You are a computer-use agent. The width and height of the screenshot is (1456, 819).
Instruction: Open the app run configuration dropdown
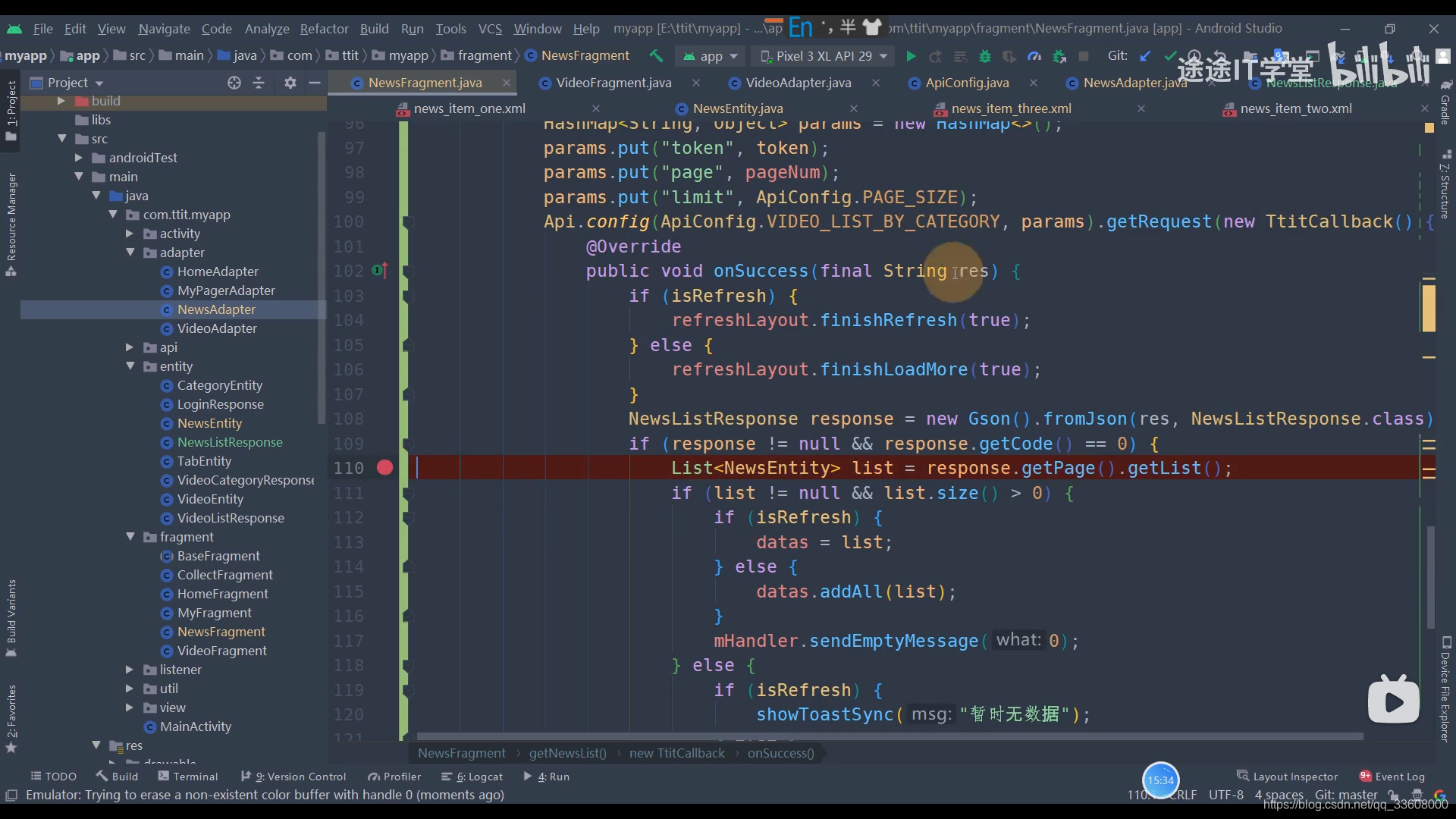[x=711, y=56]
